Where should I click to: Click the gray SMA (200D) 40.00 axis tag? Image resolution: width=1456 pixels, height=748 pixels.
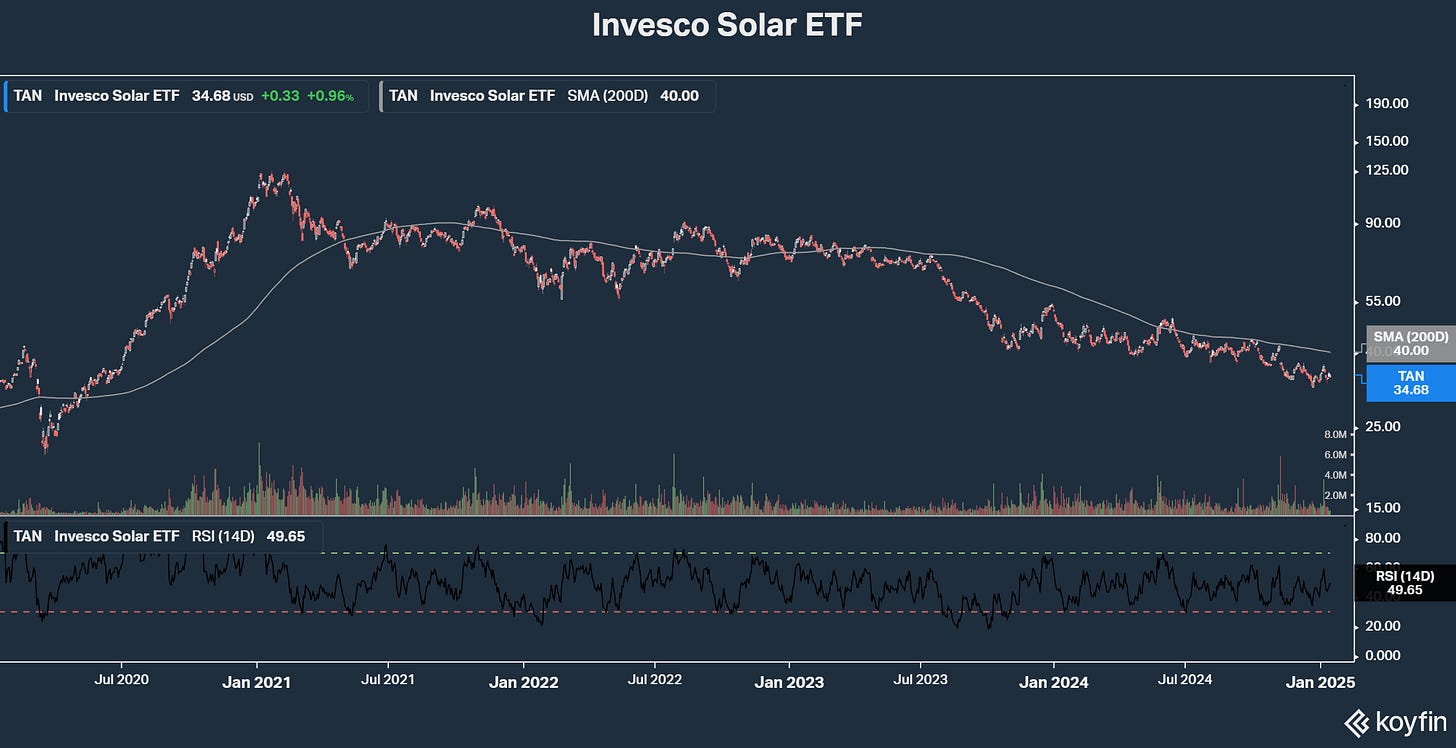[x=1410, y=344]
